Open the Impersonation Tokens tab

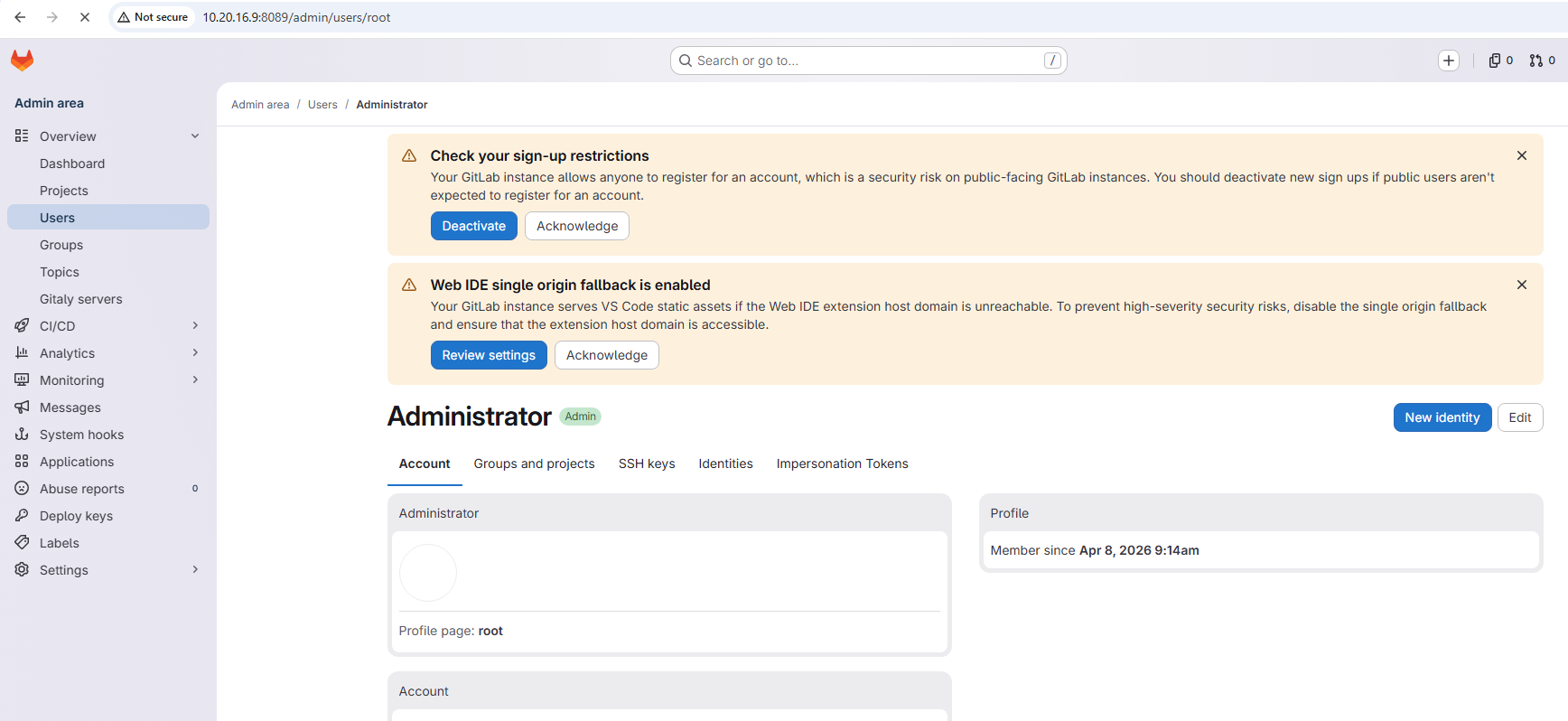coord(842,463)
